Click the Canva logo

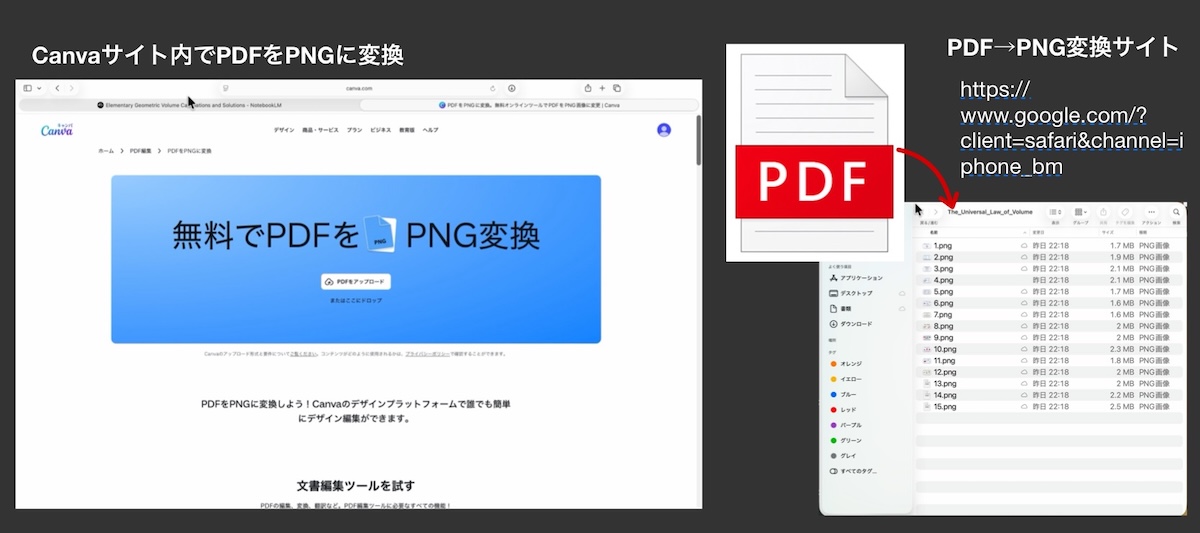[55, 130]
